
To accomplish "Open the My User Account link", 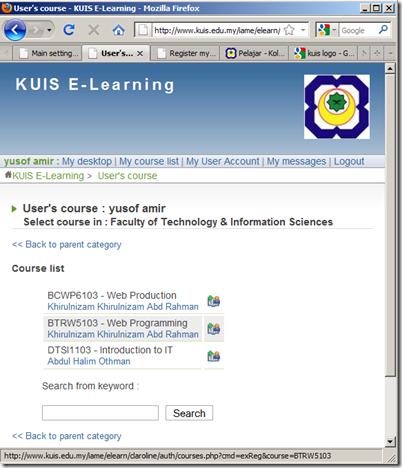I will point(223,161).
